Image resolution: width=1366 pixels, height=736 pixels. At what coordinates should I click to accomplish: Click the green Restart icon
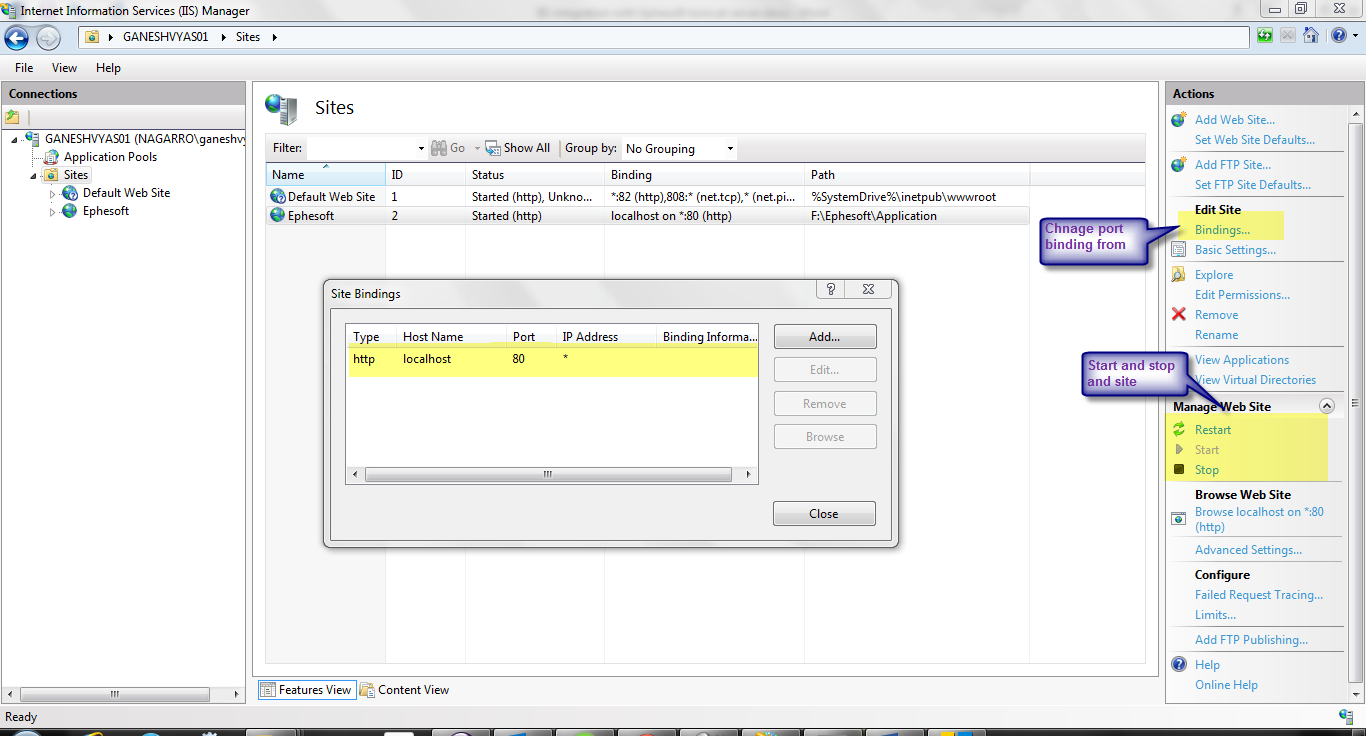pos(1179,430)
